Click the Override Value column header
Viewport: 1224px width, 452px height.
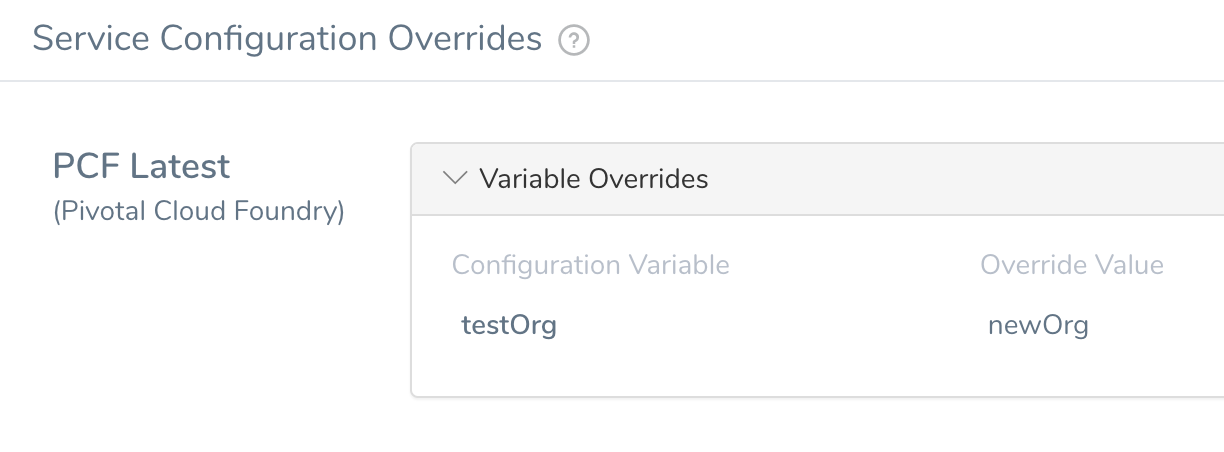[1072, 265]
